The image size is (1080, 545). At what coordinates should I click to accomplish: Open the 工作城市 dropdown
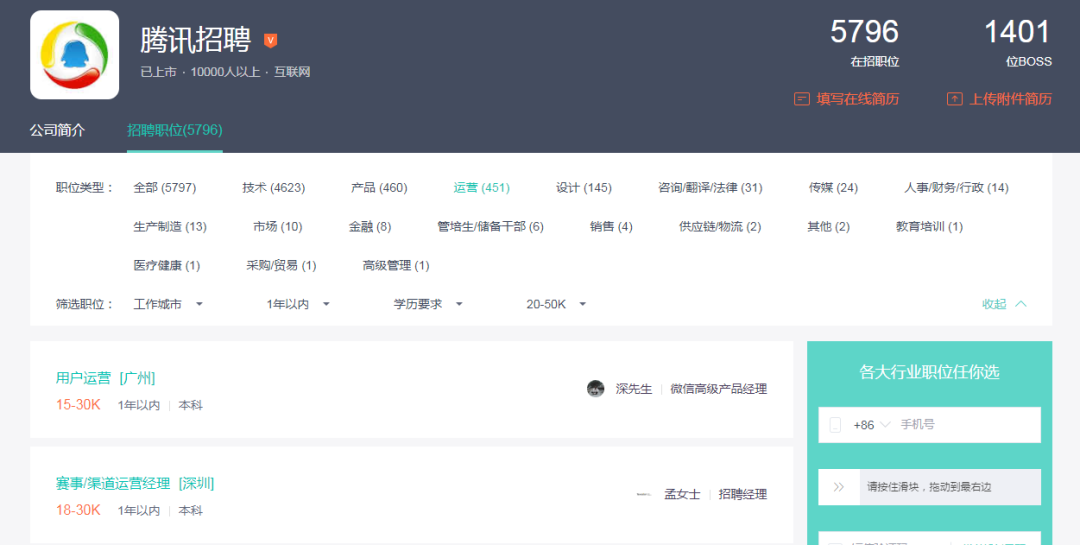pyautogui.click(x=168, y=304)
